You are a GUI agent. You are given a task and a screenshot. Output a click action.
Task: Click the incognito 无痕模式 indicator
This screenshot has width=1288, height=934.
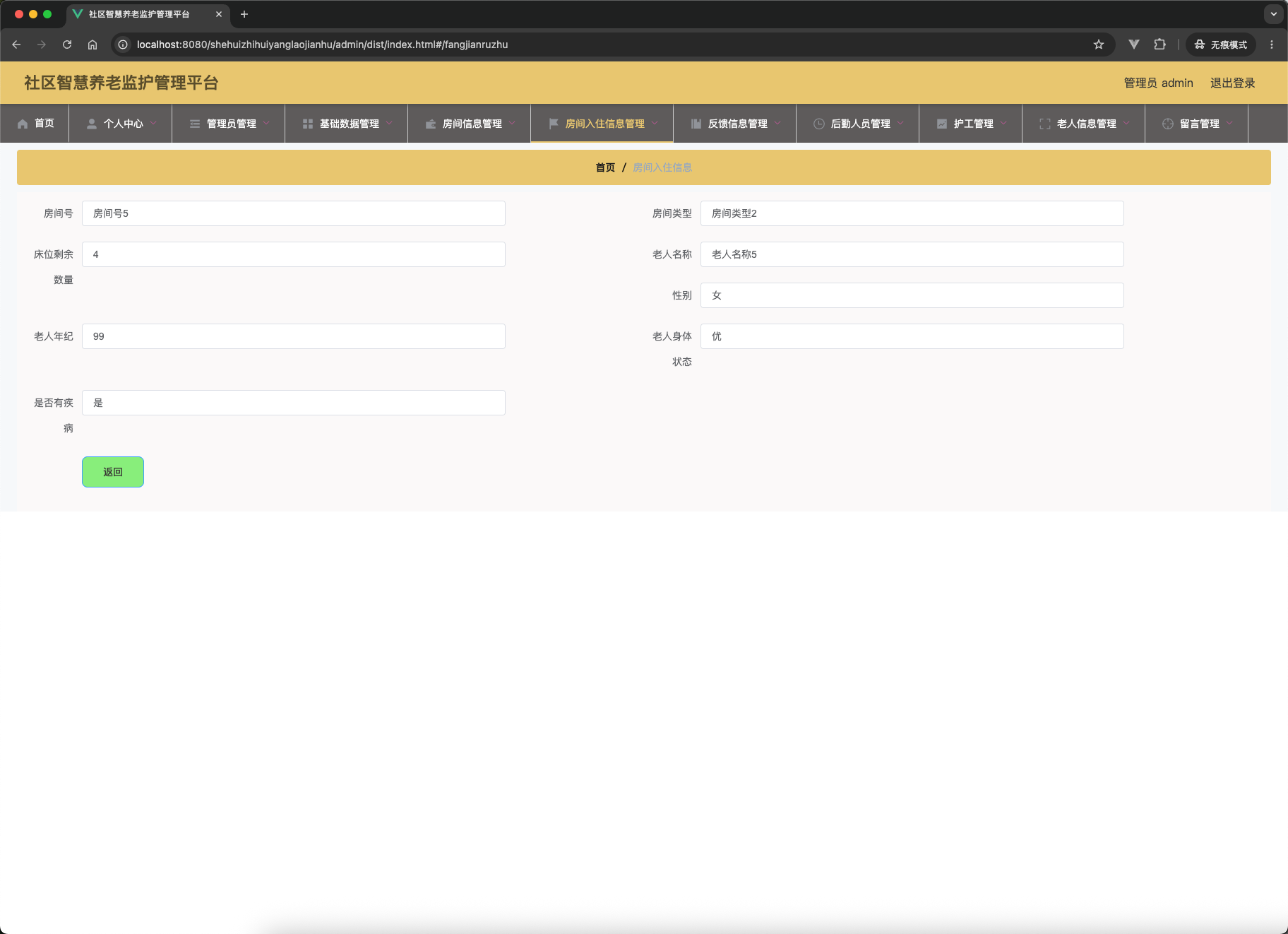point(1221,45)
